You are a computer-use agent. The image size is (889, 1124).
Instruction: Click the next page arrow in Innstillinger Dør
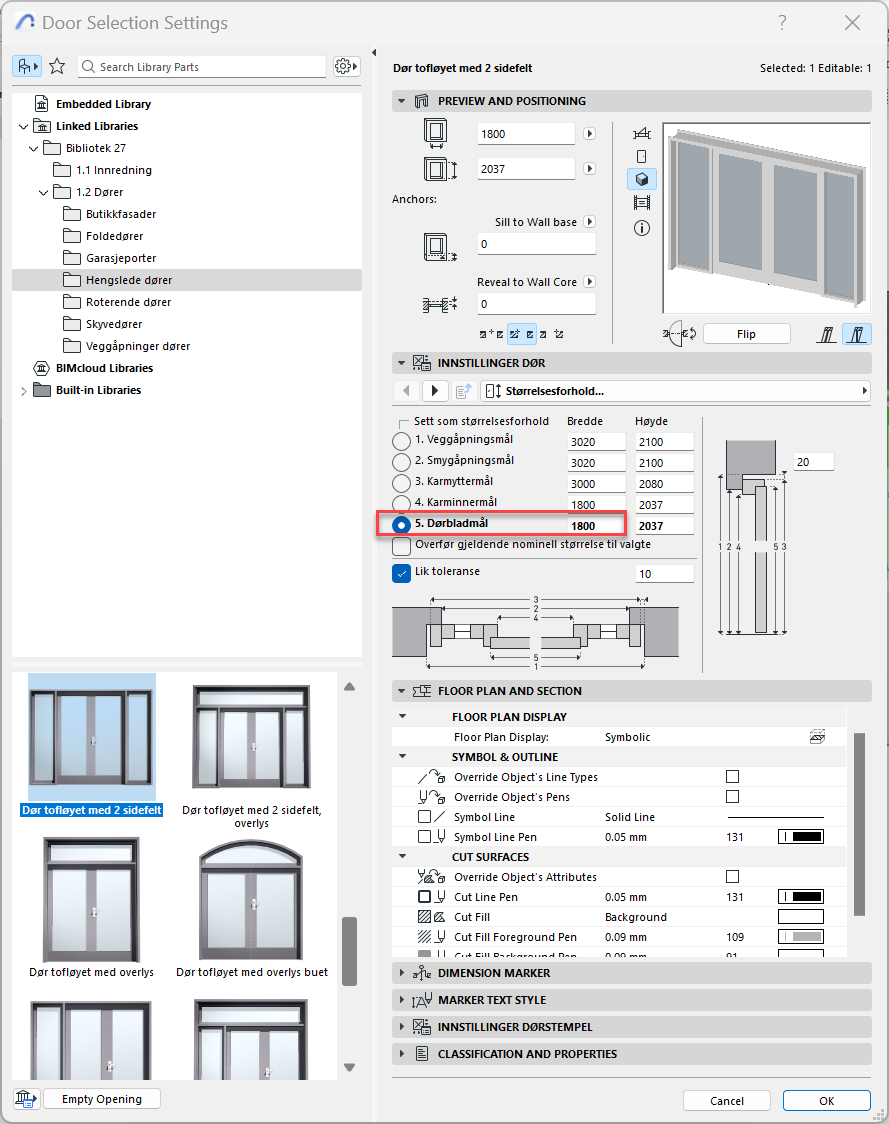[435, 390]
